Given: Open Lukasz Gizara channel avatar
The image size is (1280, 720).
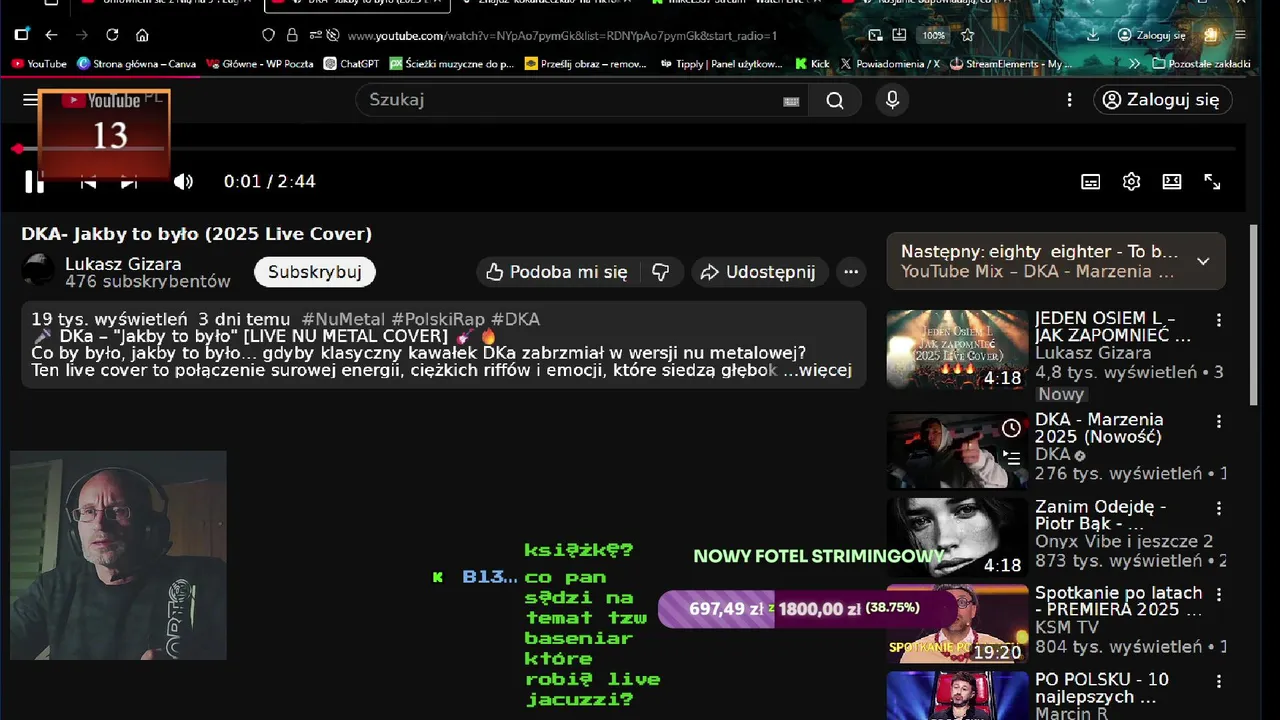Looking at the screenshot, I should point(38,271).
